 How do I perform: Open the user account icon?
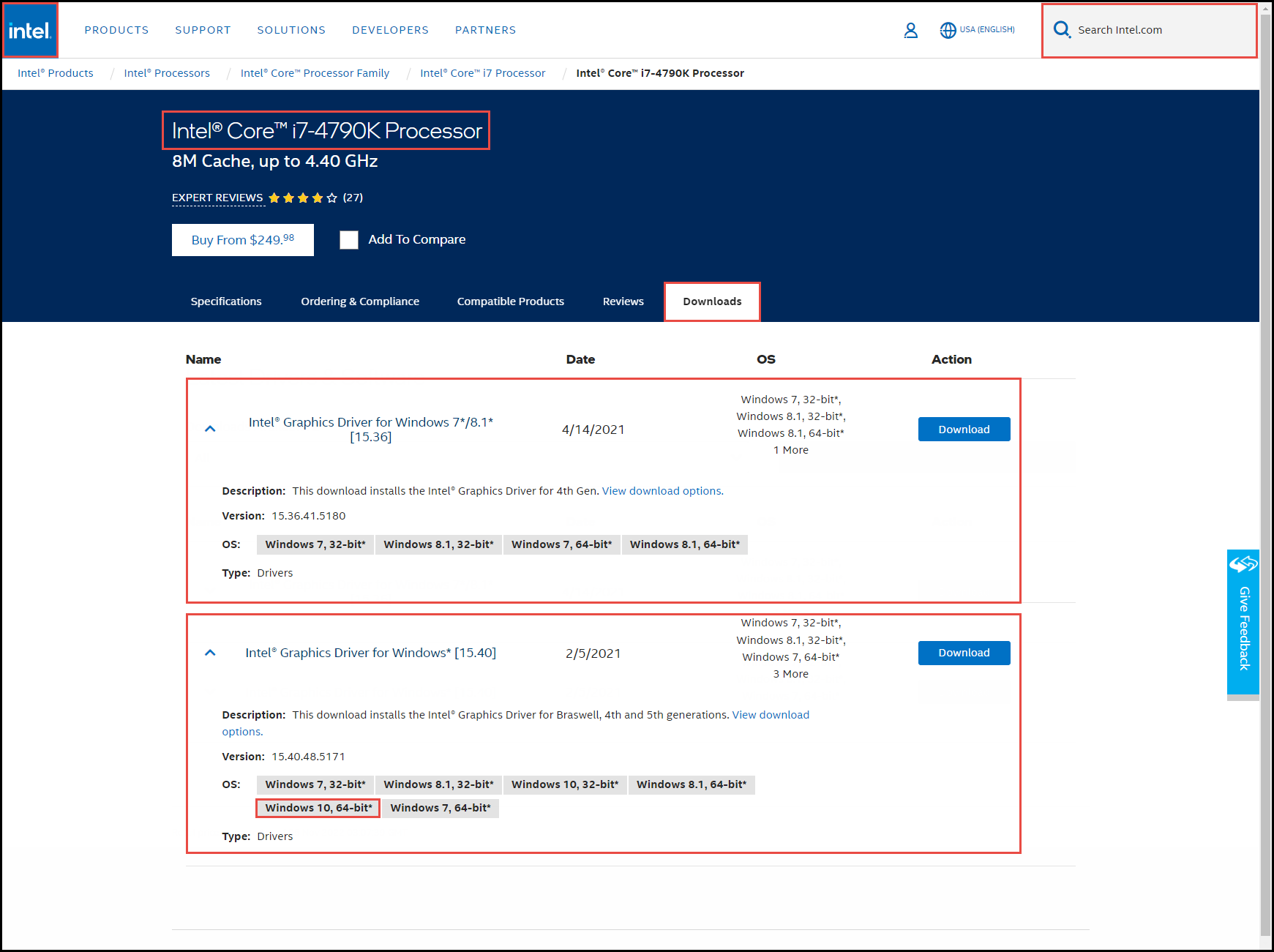(910, 30)
